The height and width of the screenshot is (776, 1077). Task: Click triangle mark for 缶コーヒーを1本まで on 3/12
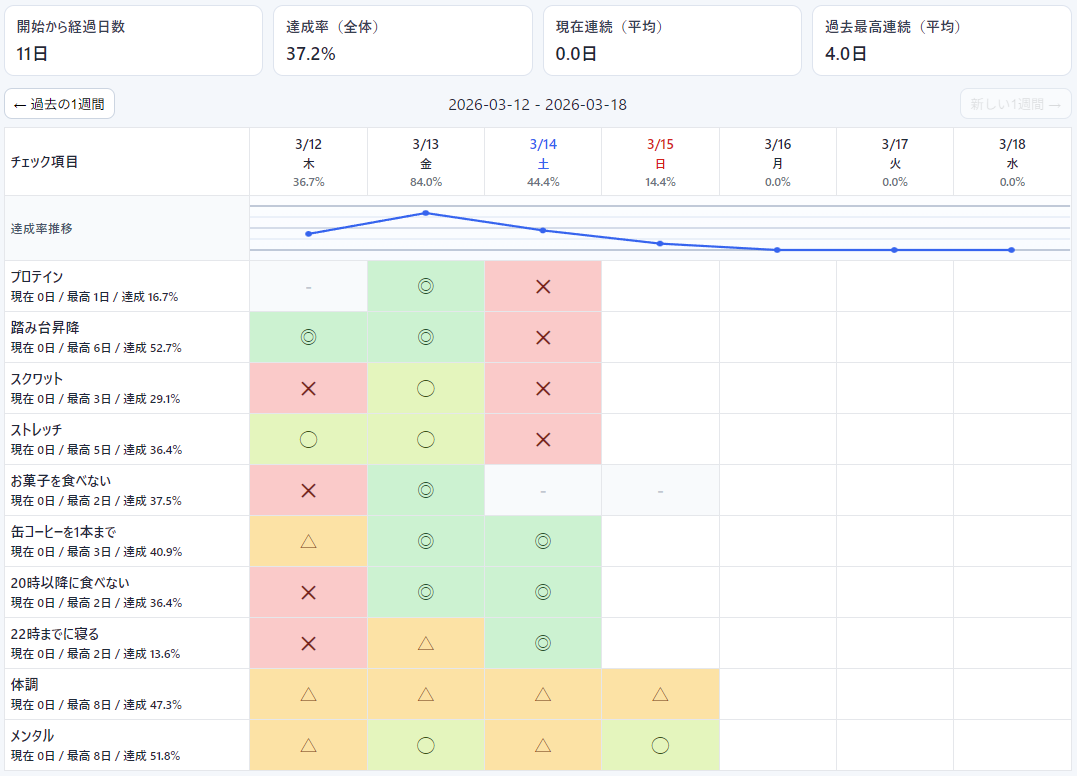point(308,541)
